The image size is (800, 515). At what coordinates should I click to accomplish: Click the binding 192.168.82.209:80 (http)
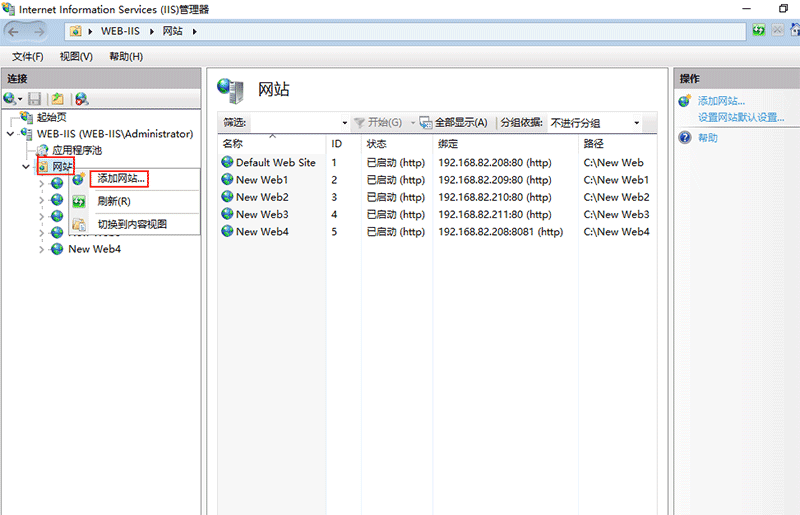495,180
